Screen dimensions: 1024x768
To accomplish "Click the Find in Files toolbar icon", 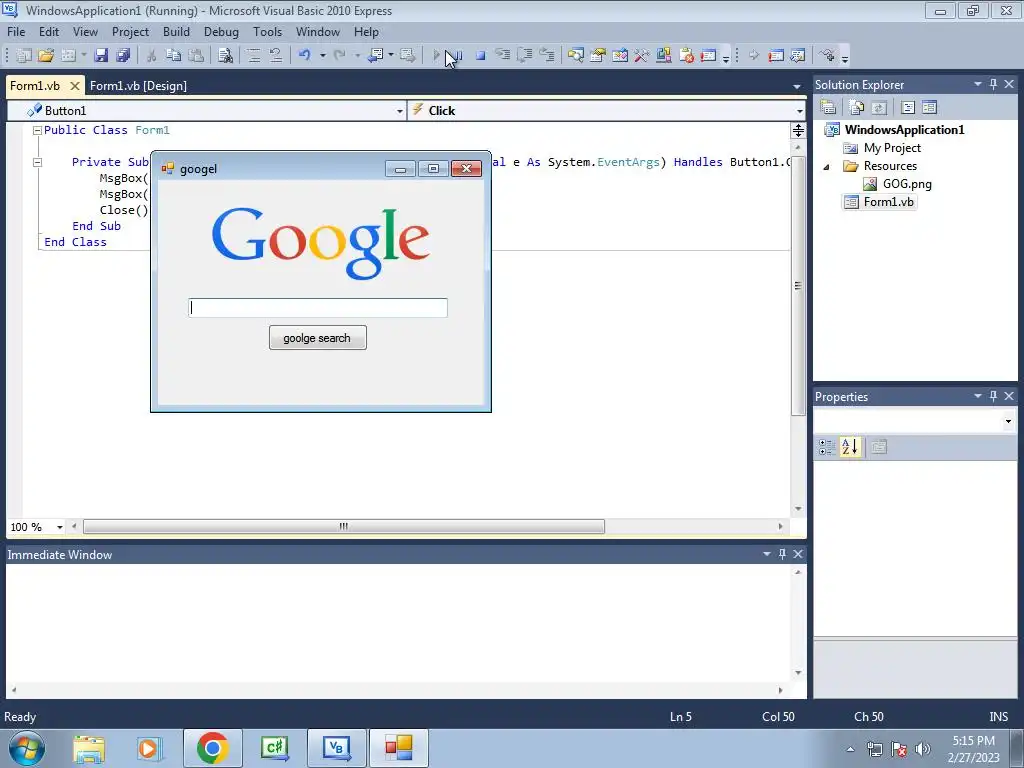I will point(225,56).
